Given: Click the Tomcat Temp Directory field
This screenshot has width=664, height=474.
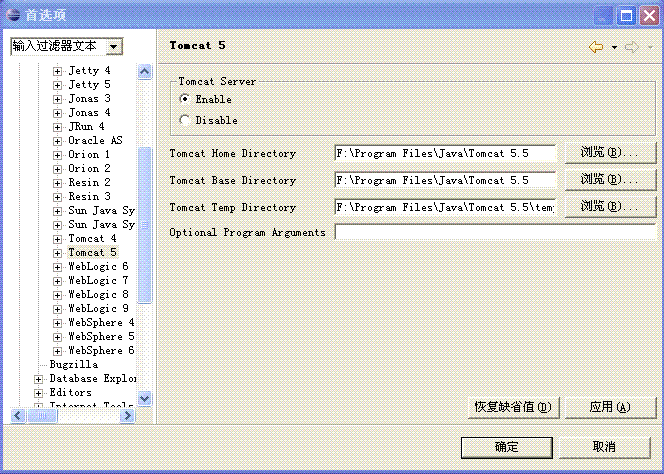Looking at the screenshot, I should (x=445, y=208).
